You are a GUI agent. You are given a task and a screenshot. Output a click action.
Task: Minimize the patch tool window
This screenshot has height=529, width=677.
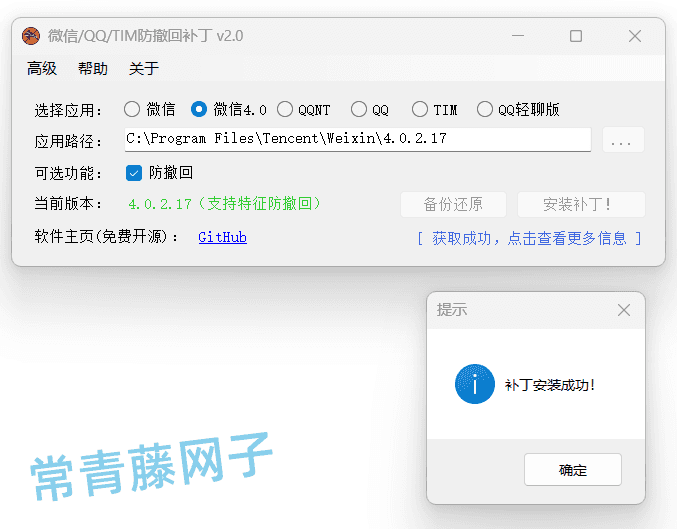click(518, 36)
